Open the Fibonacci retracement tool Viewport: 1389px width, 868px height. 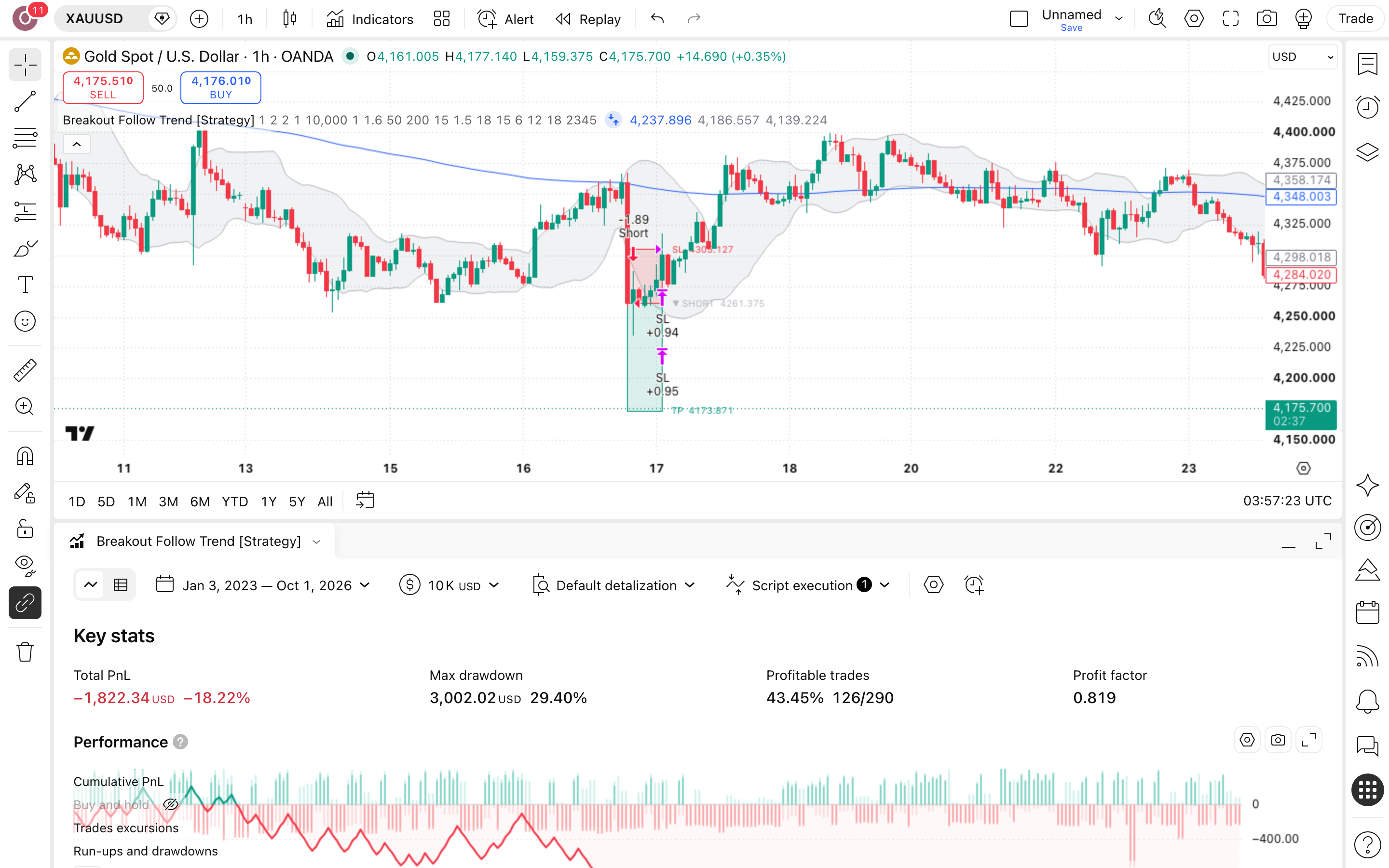pyautogui.click(x=25, y=138)
